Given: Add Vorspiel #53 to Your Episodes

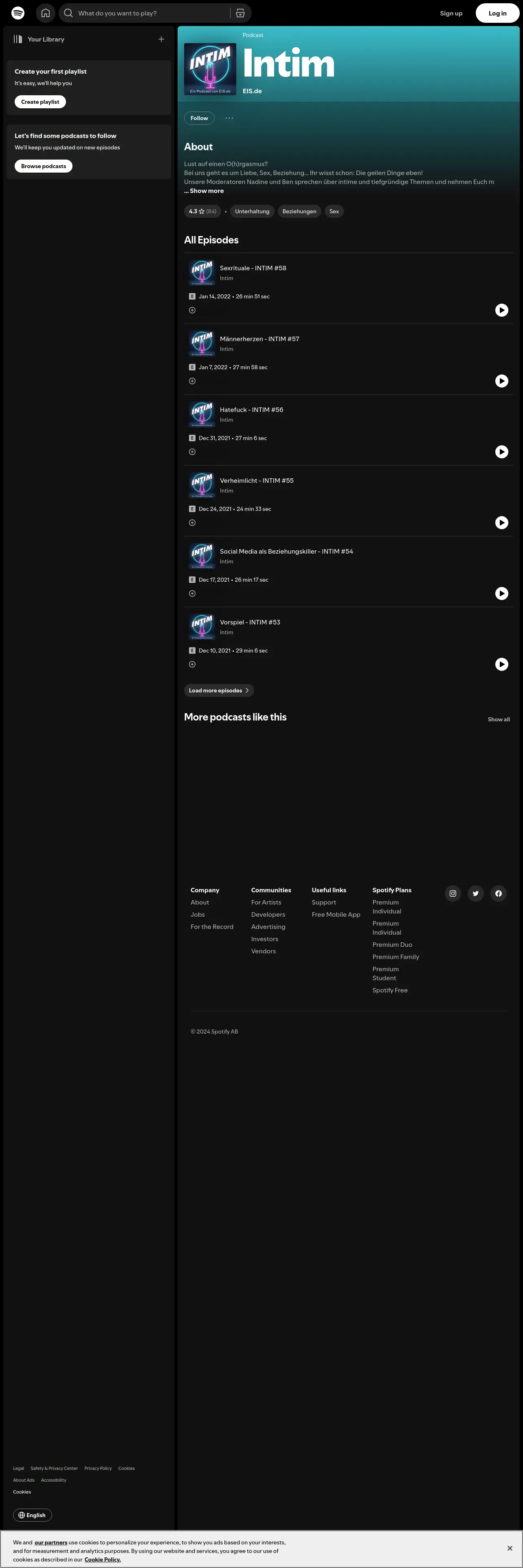Looking at the screenshot, I should 192,665.
